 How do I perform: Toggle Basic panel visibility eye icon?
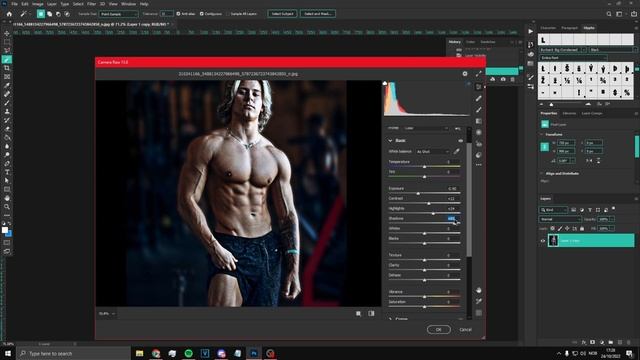coord(460,140)
